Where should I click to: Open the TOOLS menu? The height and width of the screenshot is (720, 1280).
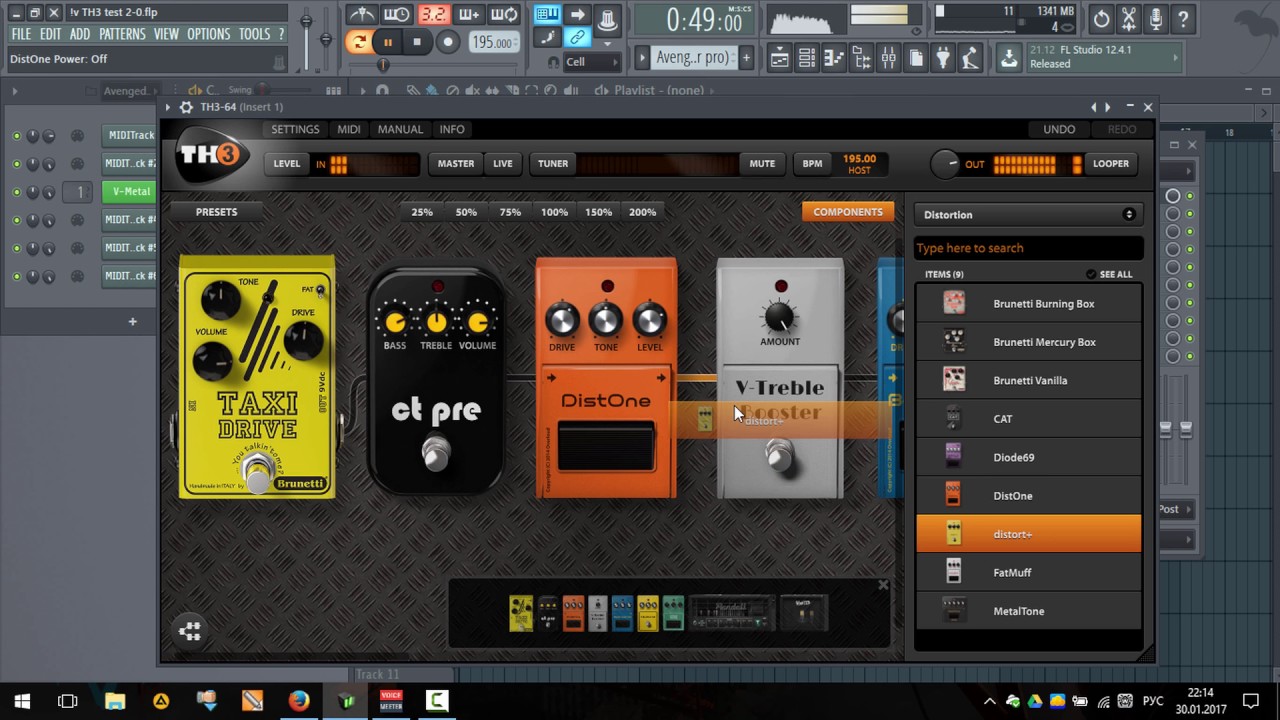pos(254,34)
